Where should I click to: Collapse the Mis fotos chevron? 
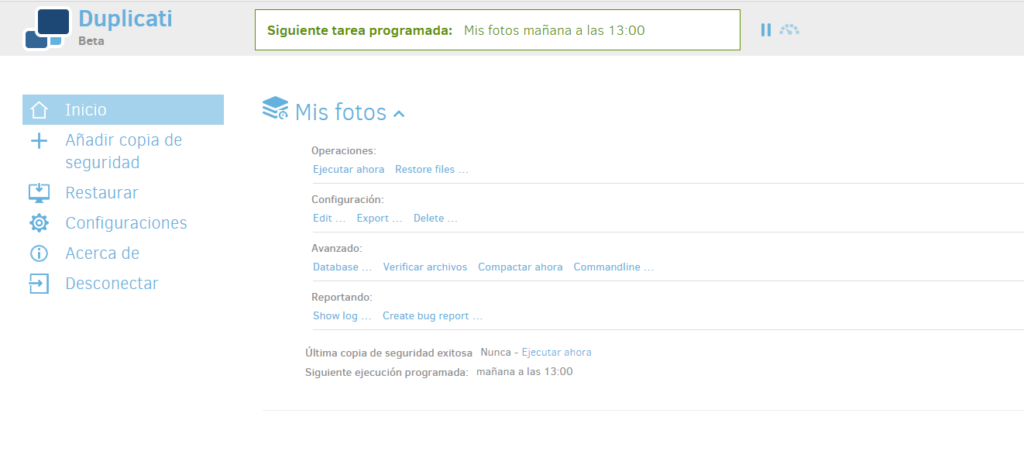point(399,114)
